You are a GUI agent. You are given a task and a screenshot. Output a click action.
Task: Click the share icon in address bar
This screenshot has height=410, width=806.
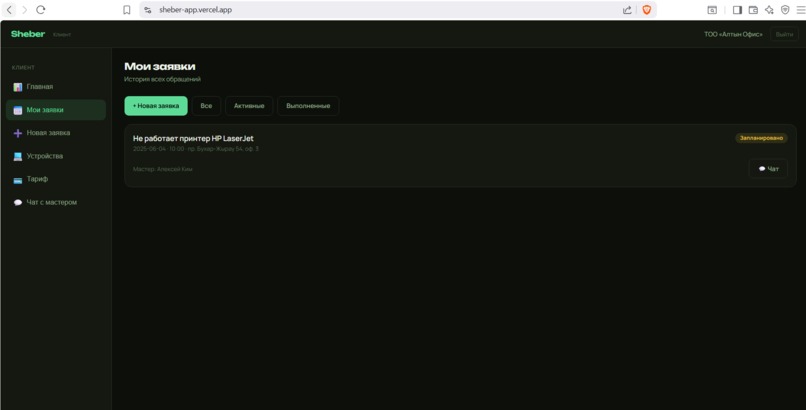pyautogui.click(x=627, y=10)
